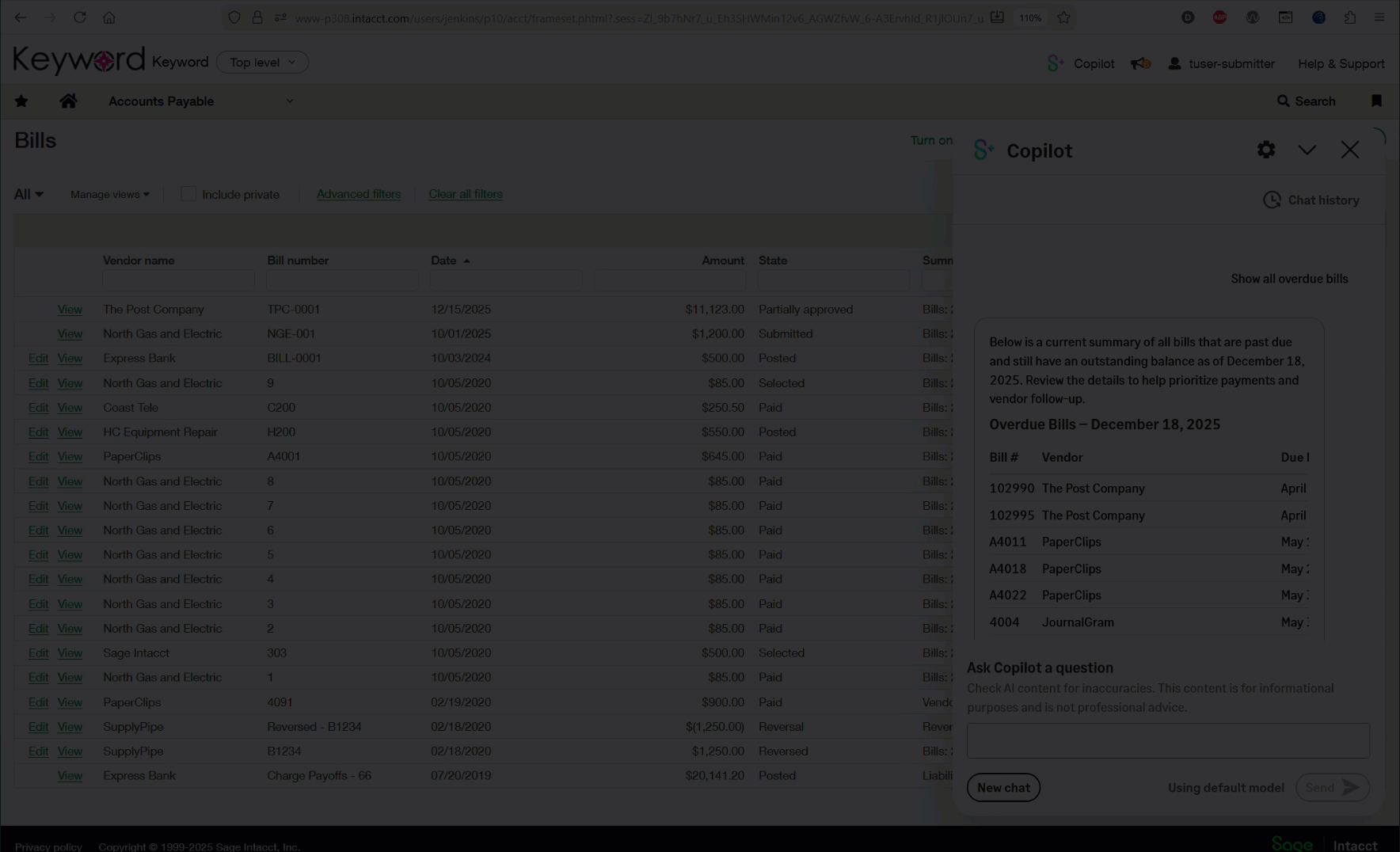The width and height of the screenshot is (1400, 852).
Task: Close the Copilot panel
Action: tap(1349, 150)
